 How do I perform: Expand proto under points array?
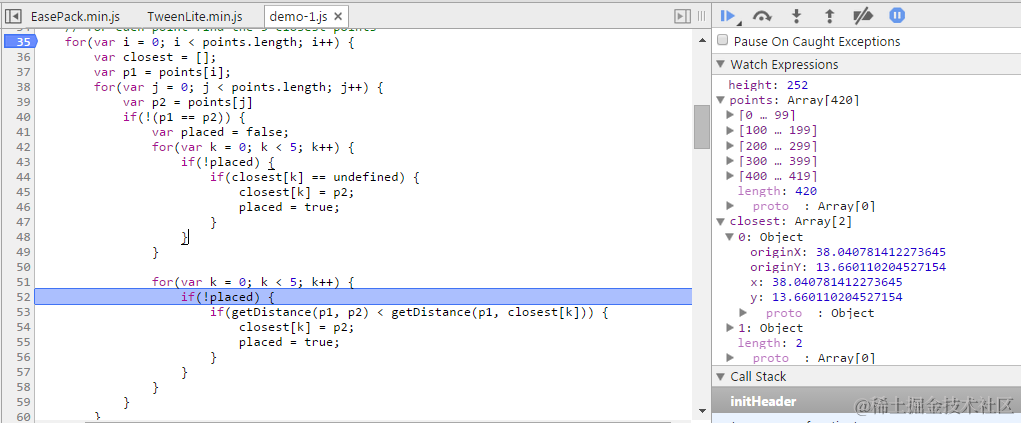[731, 206]
